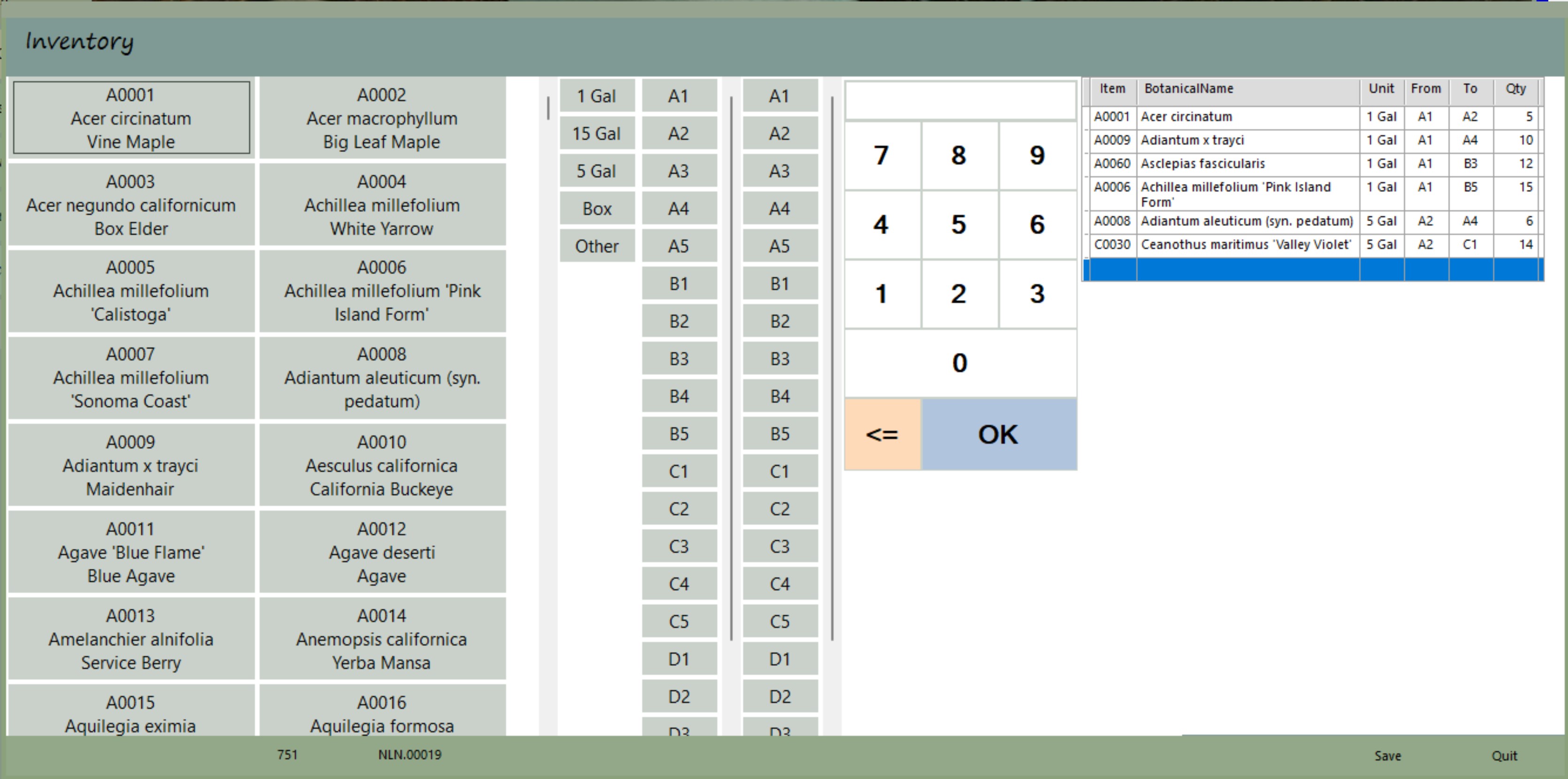
Task: Select the A0002 Acer macrophyllum plant tile
Action: 382,118
